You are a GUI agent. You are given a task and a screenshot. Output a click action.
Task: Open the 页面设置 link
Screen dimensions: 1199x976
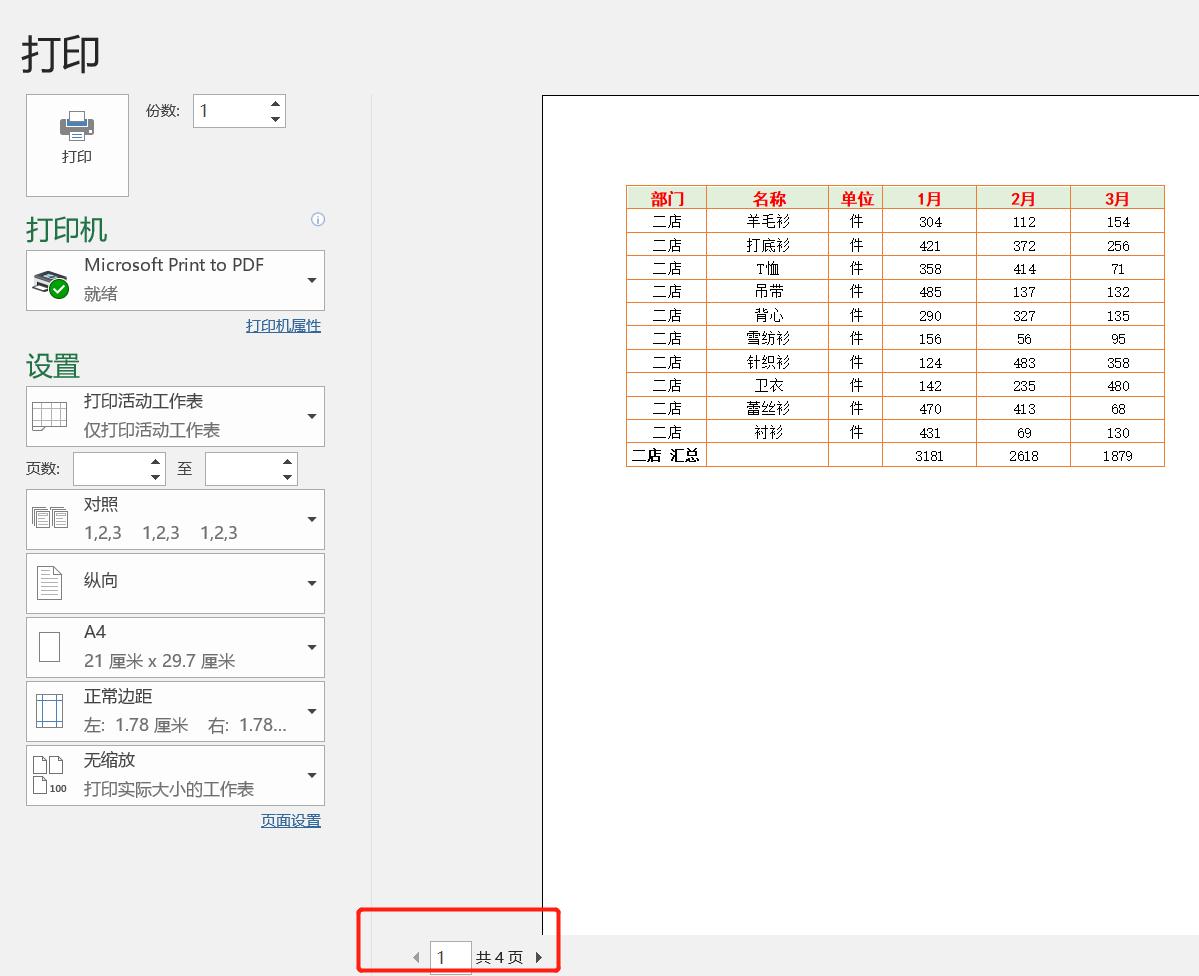click(290, 821)
